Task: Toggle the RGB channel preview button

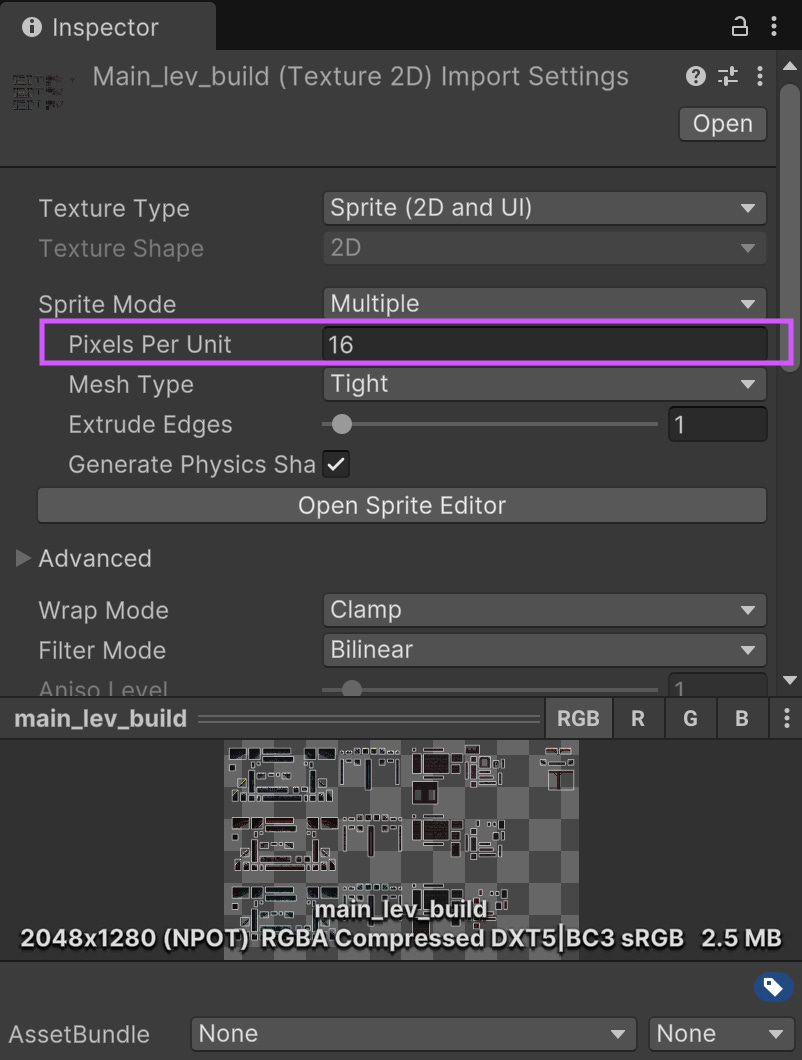Action: [x=578, y=718]
